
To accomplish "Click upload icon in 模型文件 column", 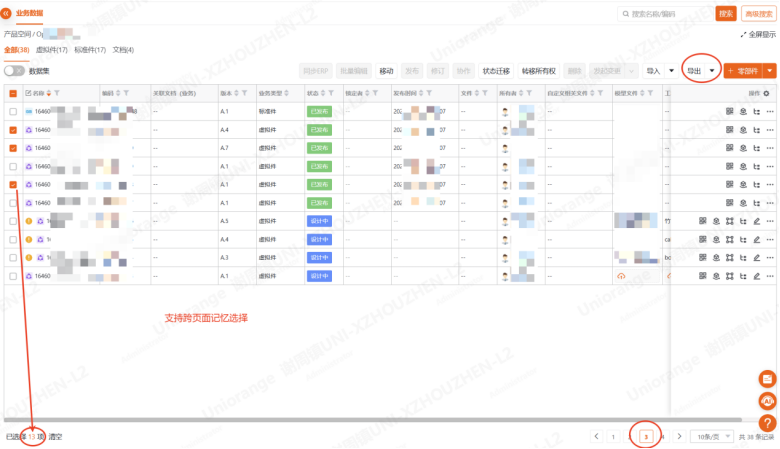I will pyautogui.click(x=621, y=276).
